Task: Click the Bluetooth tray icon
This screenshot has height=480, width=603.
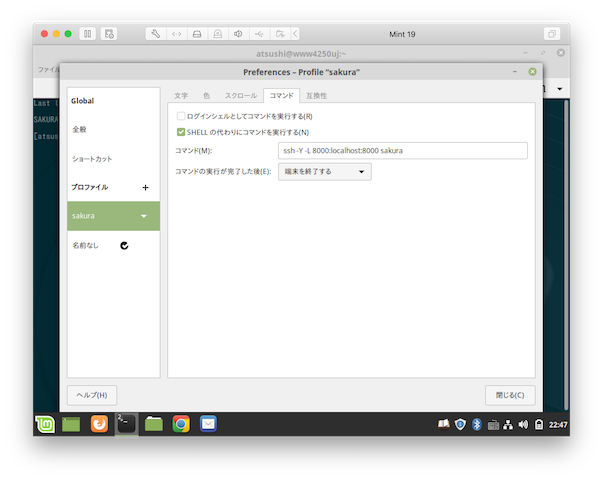Action: point(477,425)
